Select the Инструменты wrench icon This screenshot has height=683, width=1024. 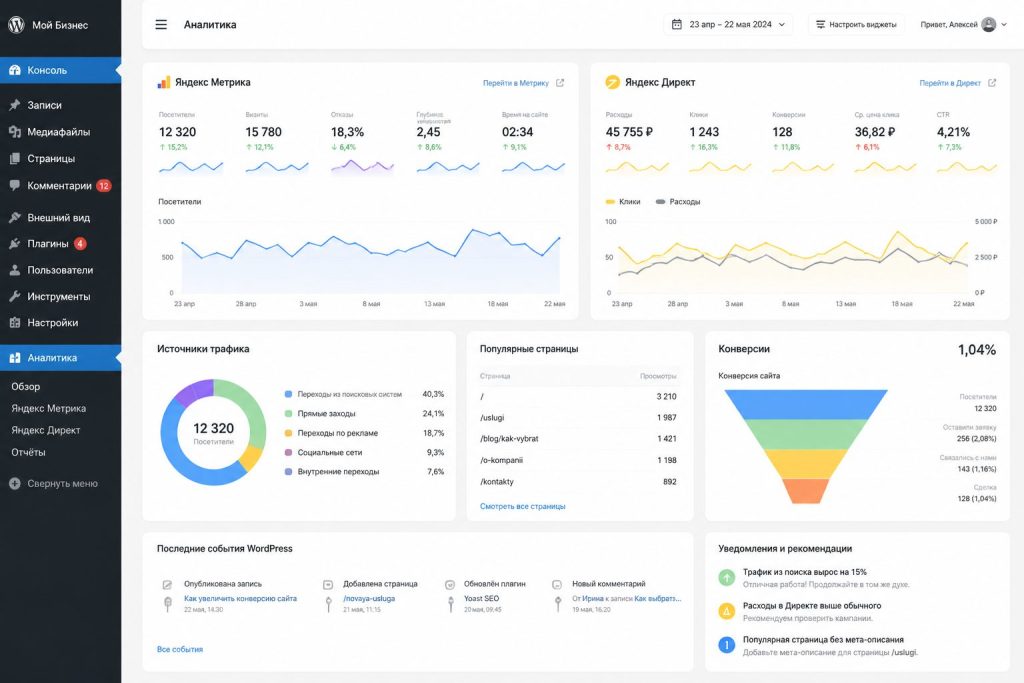(x=14, y=296)
